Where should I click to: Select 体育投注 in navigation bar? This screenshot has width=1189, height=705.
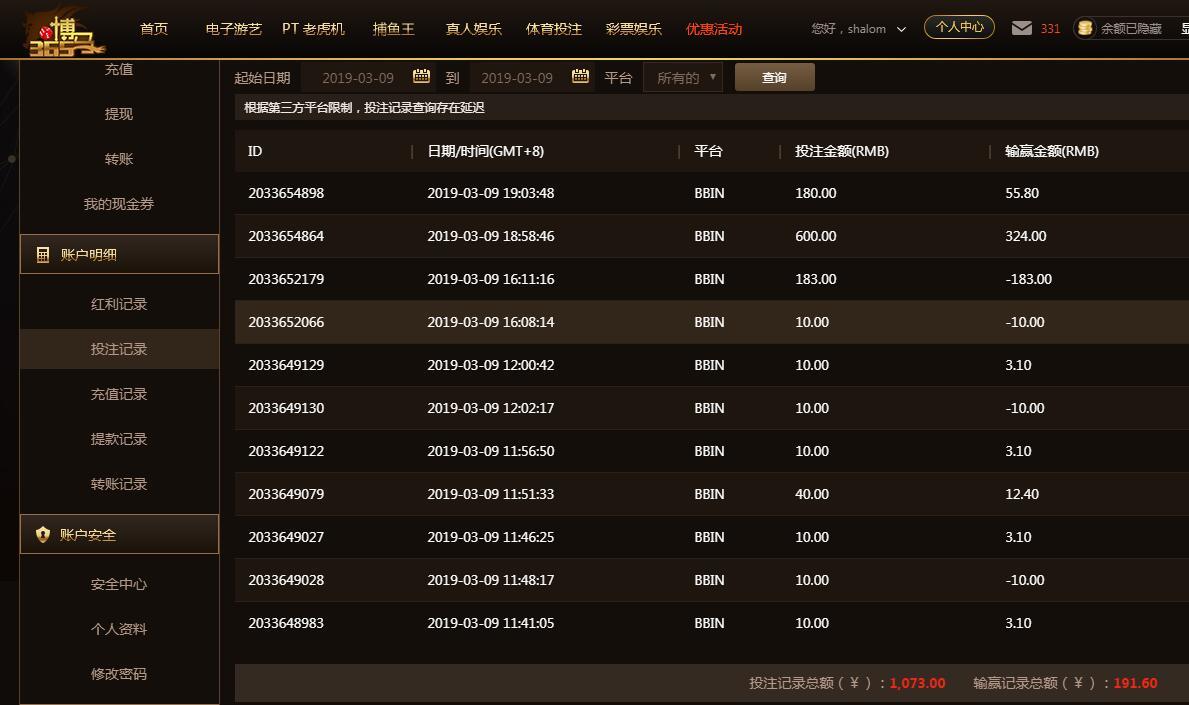coord(553,29)
